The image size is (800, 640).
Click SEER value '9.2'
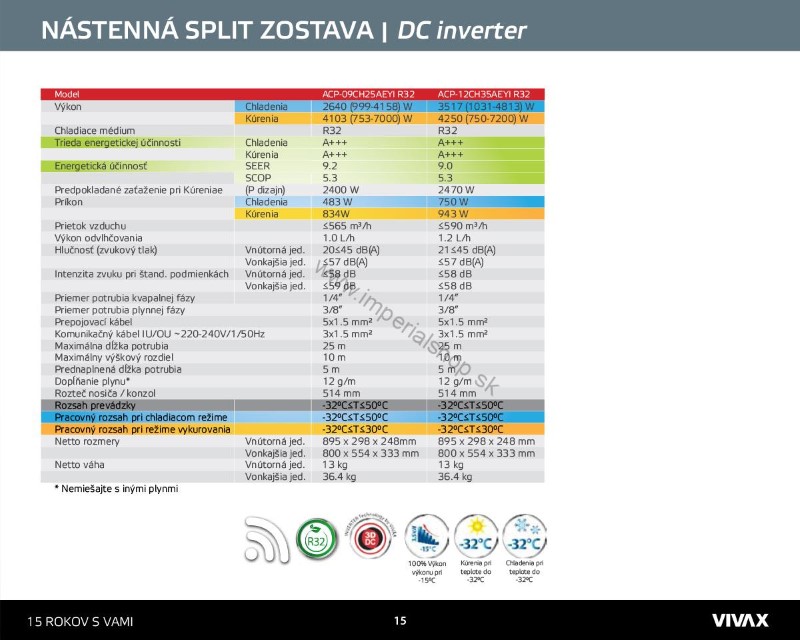[x=330, y=166]
